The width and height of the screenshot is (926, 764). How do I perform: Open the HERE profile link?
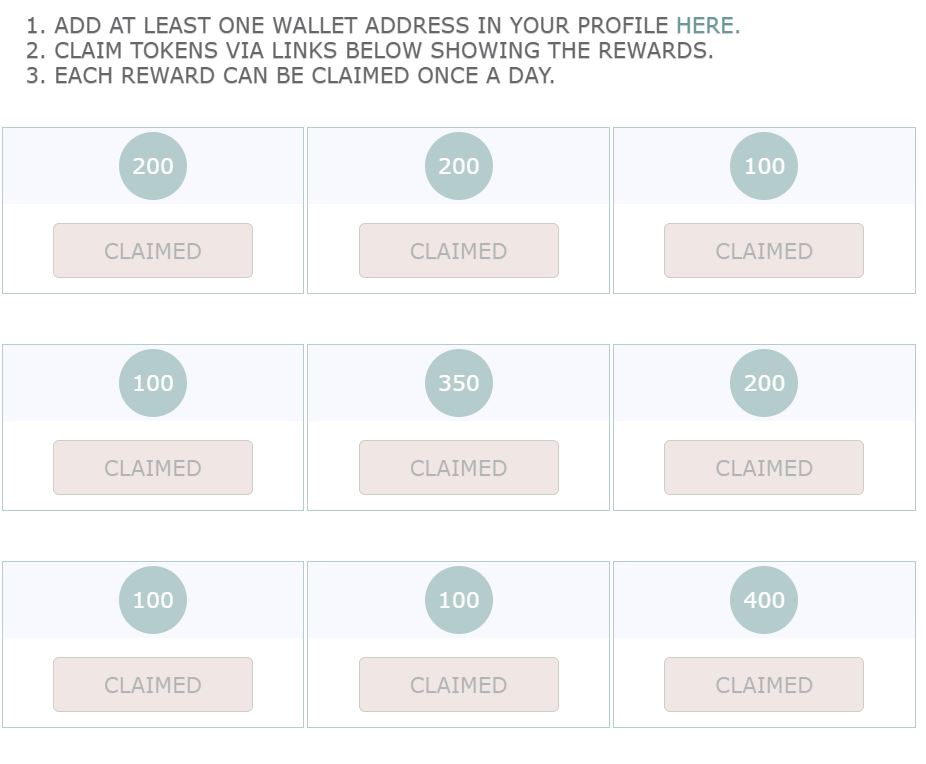(707, 26)
